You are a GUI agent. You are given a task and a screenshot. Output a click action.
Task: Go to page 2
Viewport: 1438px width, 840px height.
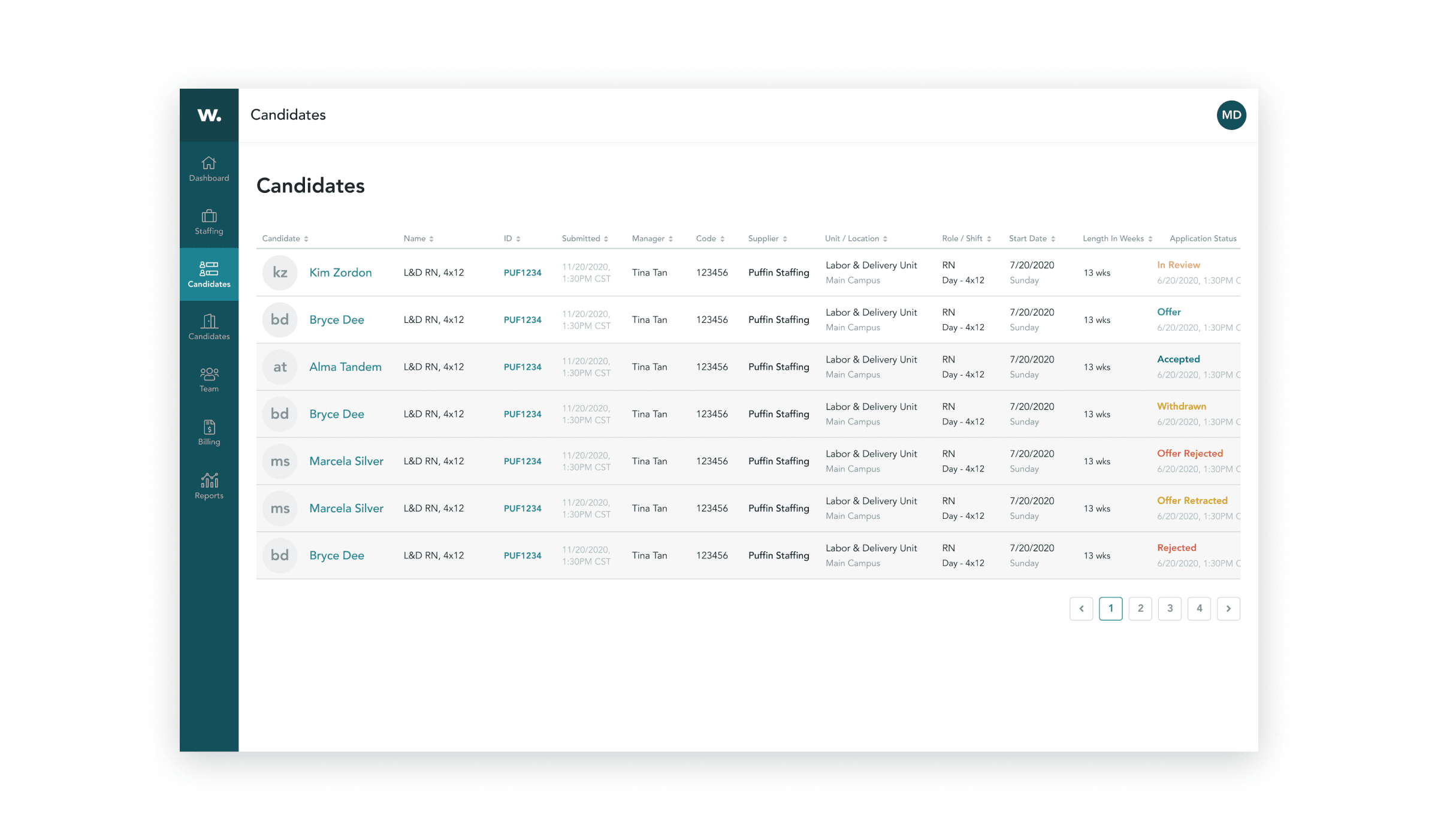(1140, 608)
